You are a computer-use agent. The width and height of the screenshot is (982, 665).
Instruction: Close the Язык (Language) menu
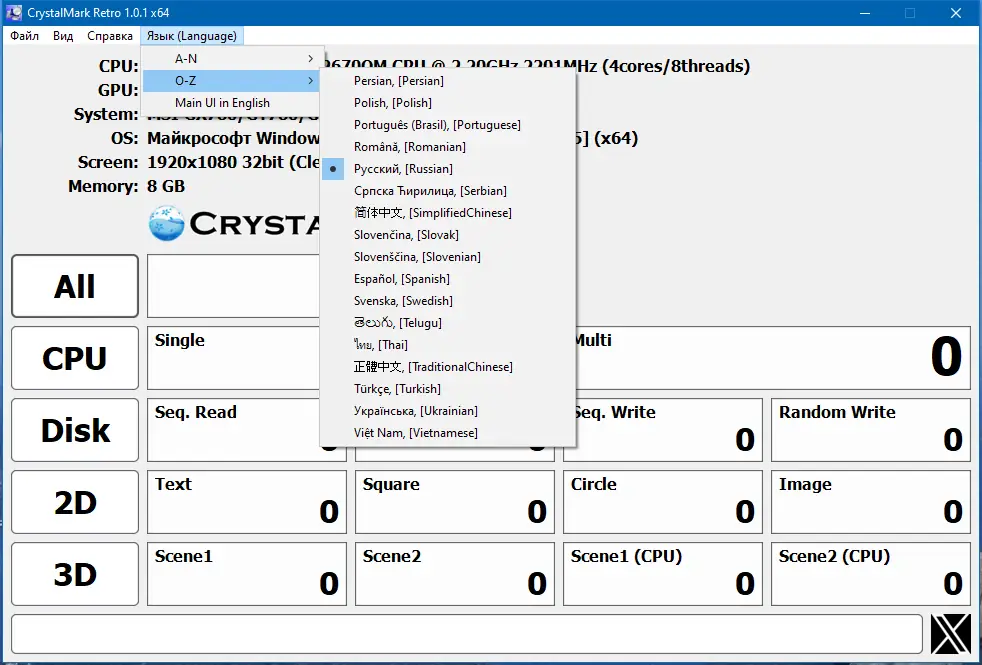[192, 36]
